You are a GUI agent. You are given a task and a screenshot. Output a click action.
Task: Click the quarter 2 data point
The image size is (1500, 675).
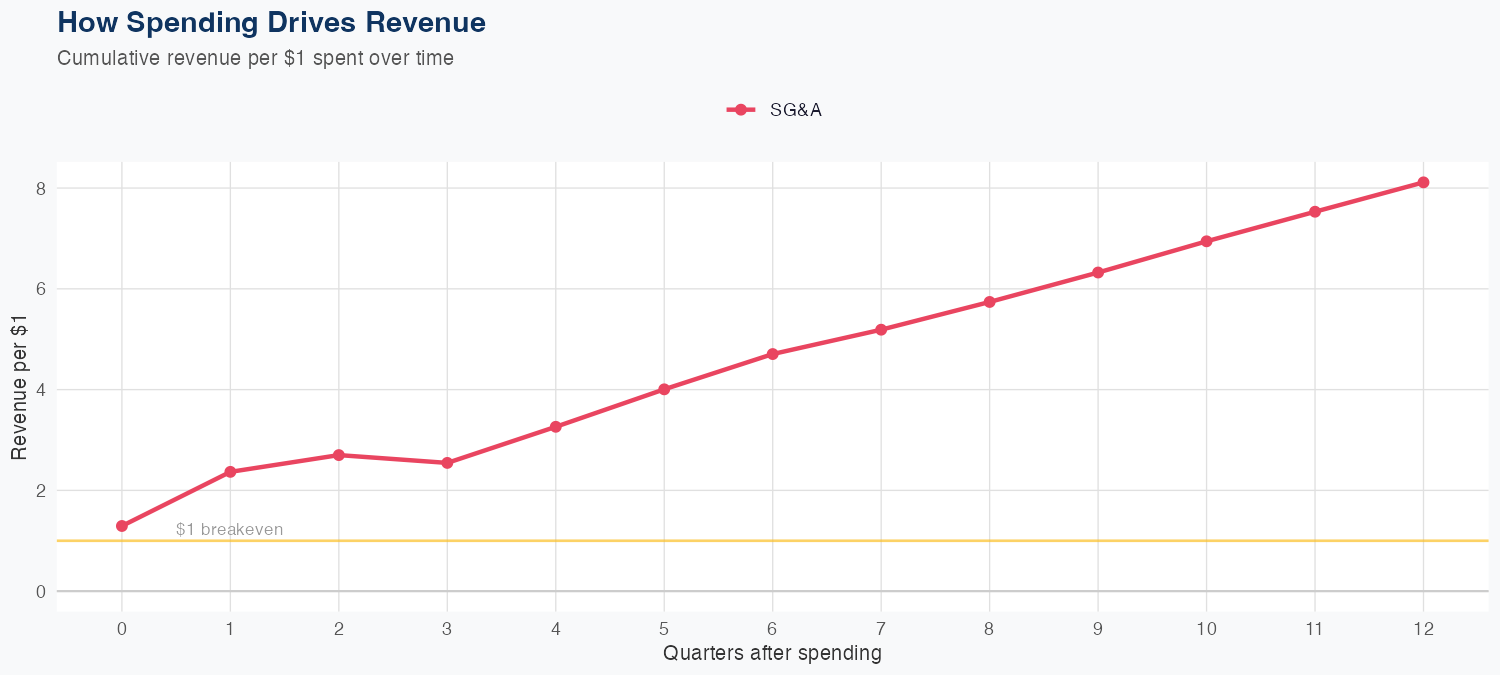[x=339, y=455]
